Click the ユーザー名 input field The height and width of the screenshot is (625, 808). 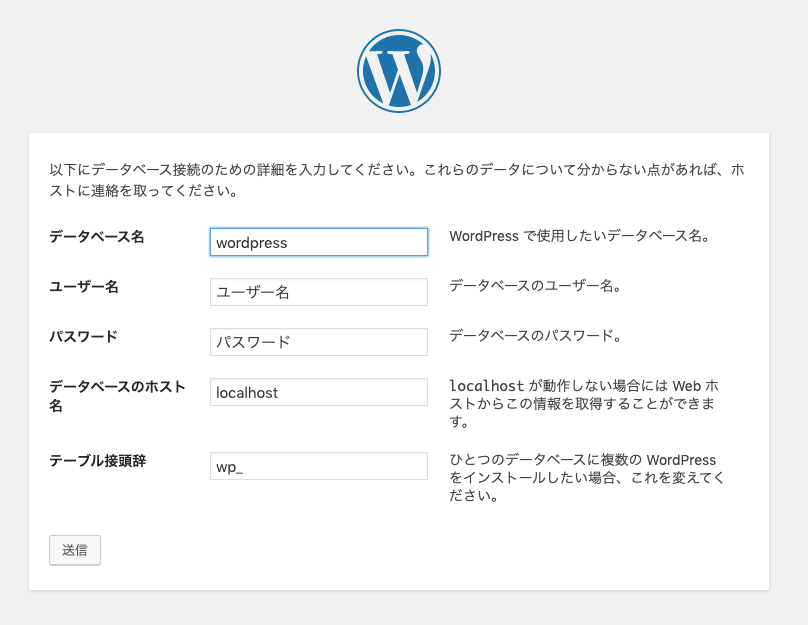point(318,292)
